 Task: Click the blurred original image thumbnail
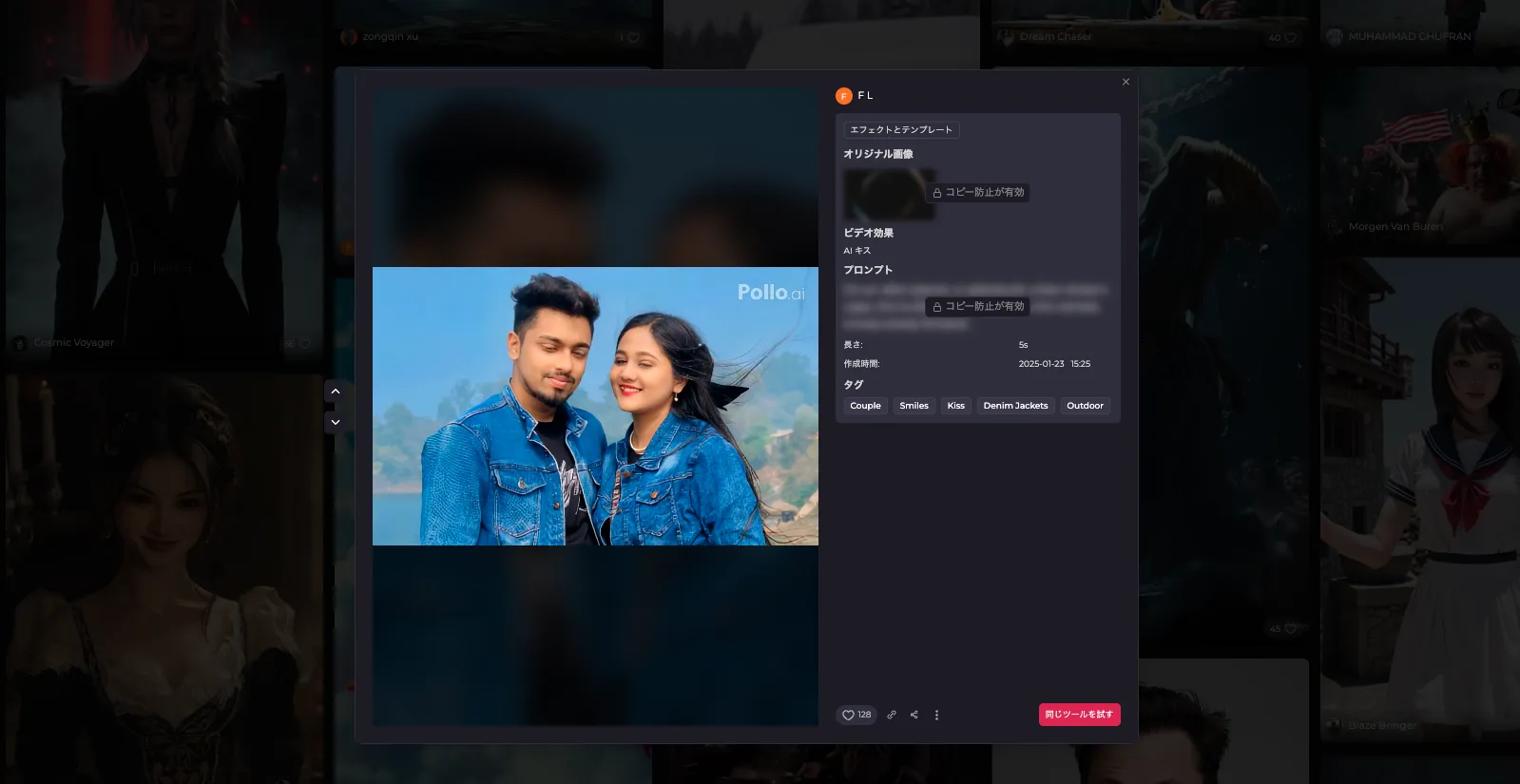point(889,195)
